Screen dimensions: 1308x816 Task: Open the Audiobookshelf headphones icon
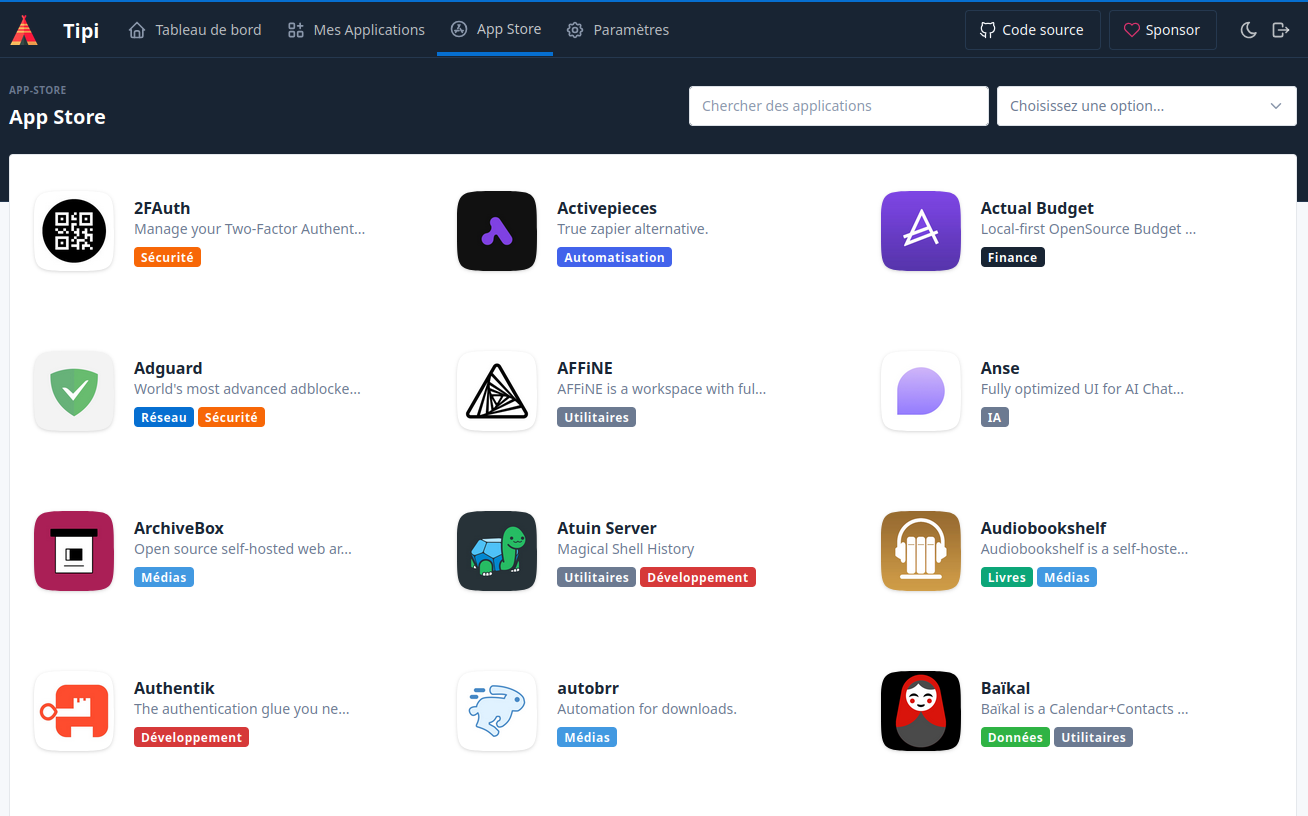pos(921,551)
